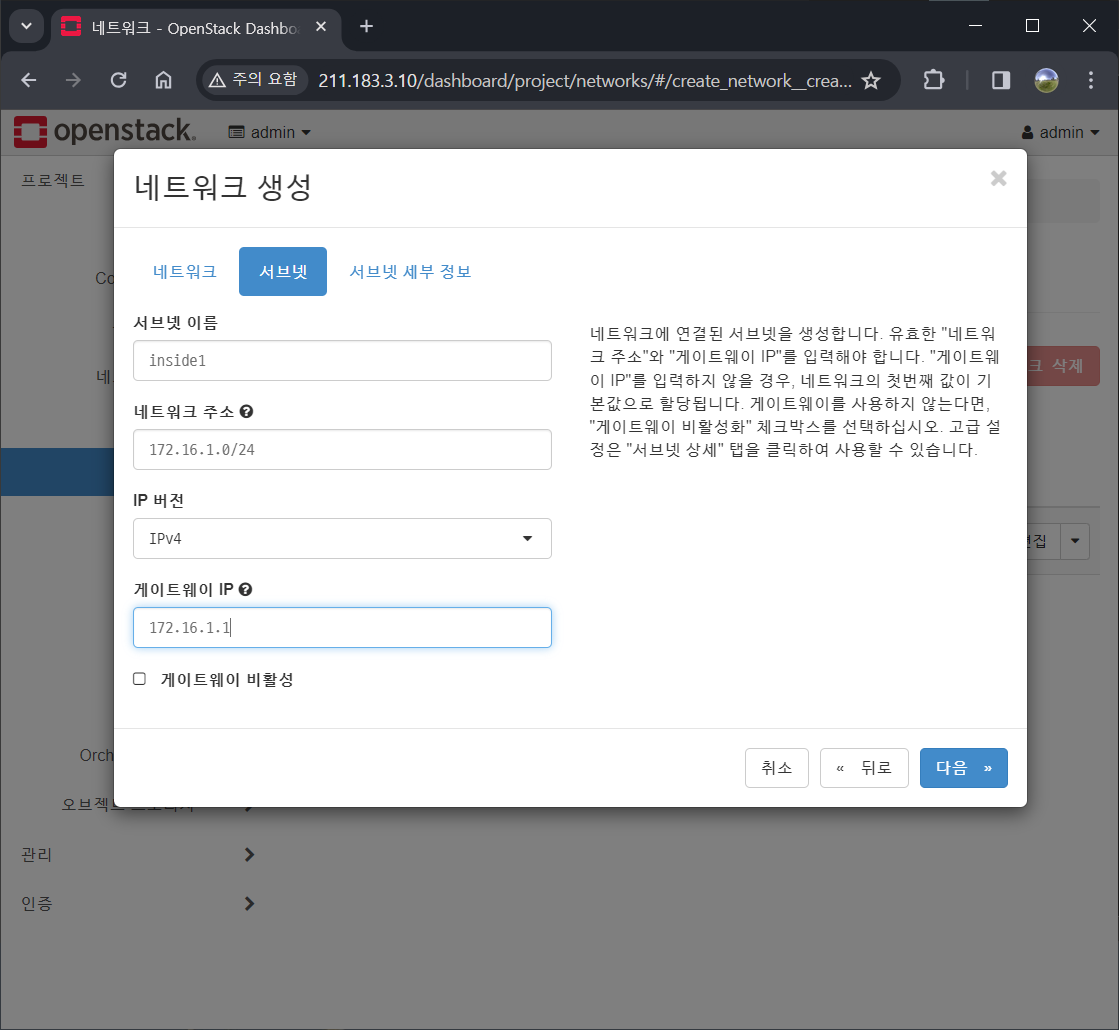This screenshot has width=1119, height=1030.
Task: Click the 주의 요함 security warning chip
Action: pyautogui.click(x=254, y=80)
